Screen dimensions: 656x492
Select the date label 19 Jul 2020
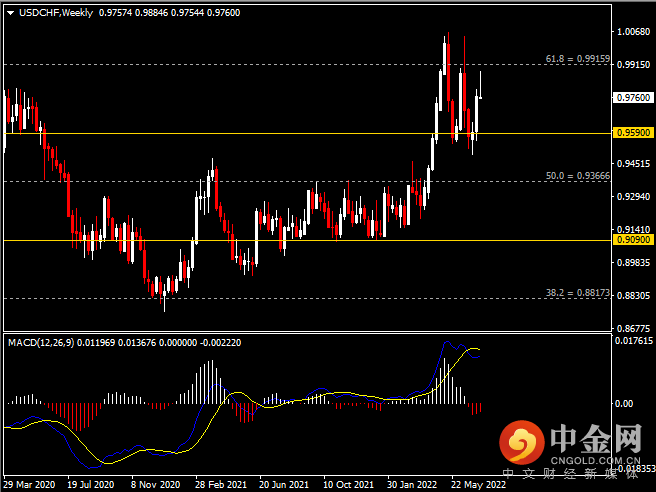tap(91, 484)
